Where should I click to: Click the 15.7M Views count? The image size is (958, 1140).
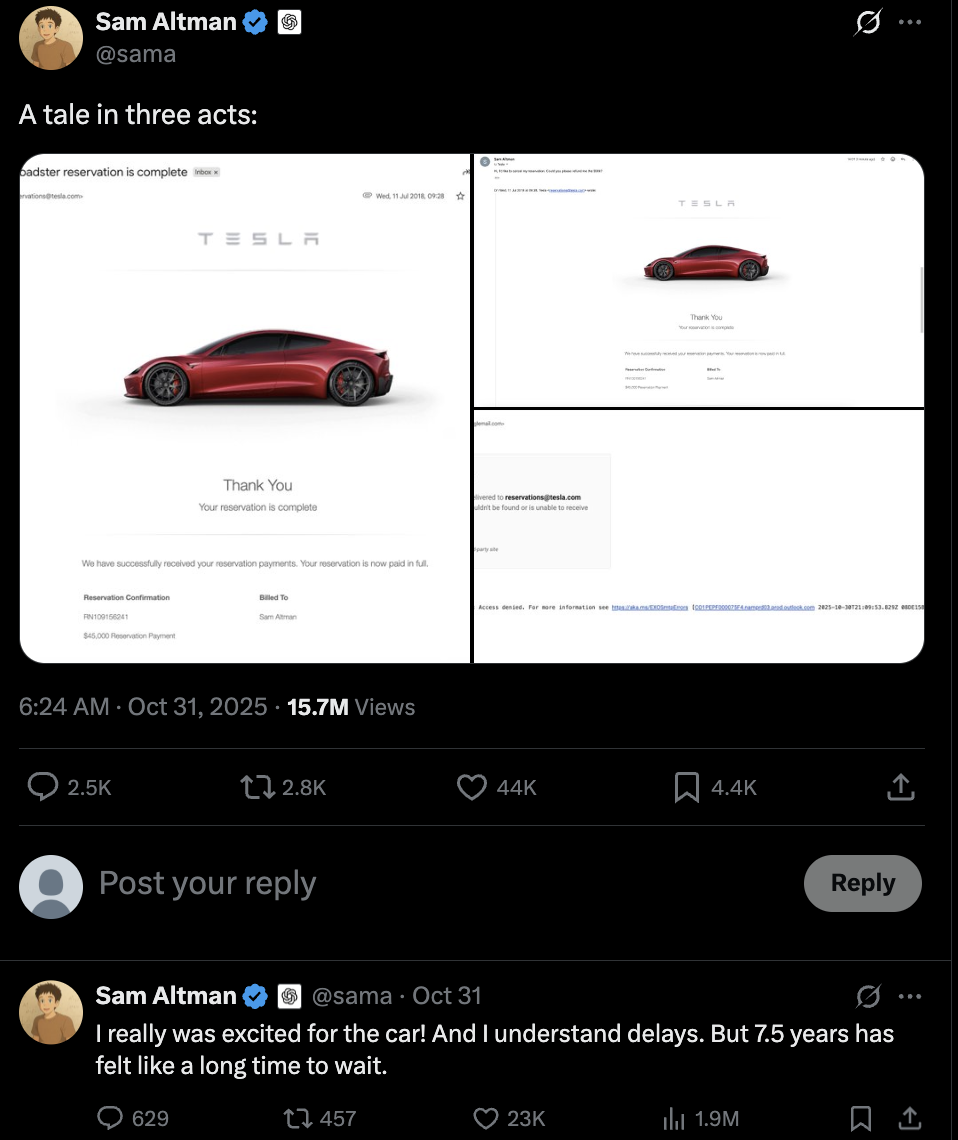click(x=350, y=707)
